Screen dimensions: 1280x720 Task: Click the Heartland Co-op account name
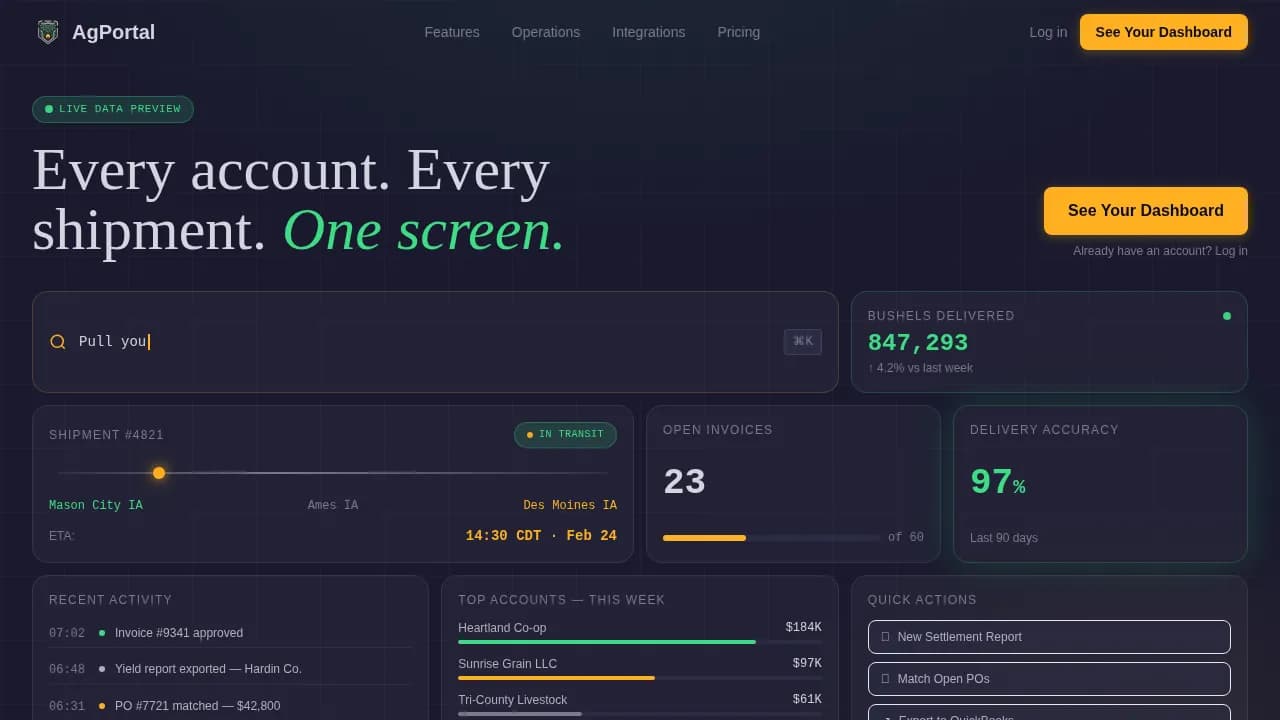click(502, 628)
